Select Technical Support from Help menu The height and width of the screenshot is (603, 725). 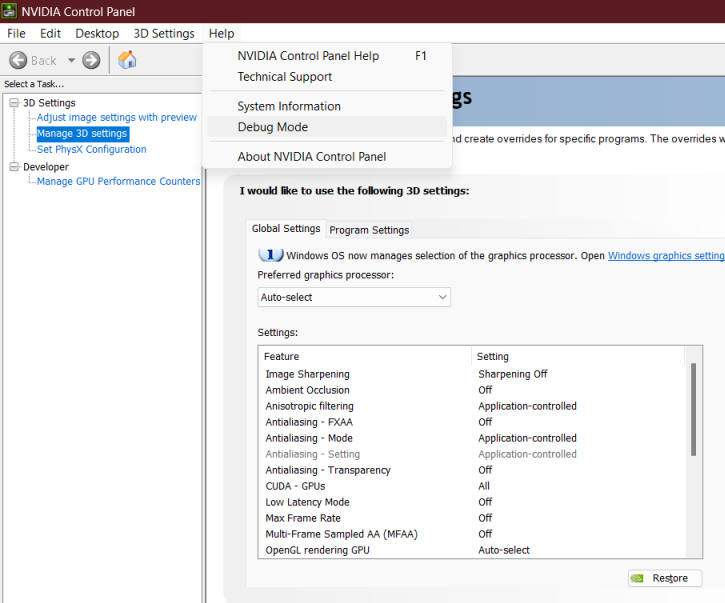(x=327, y=77)
